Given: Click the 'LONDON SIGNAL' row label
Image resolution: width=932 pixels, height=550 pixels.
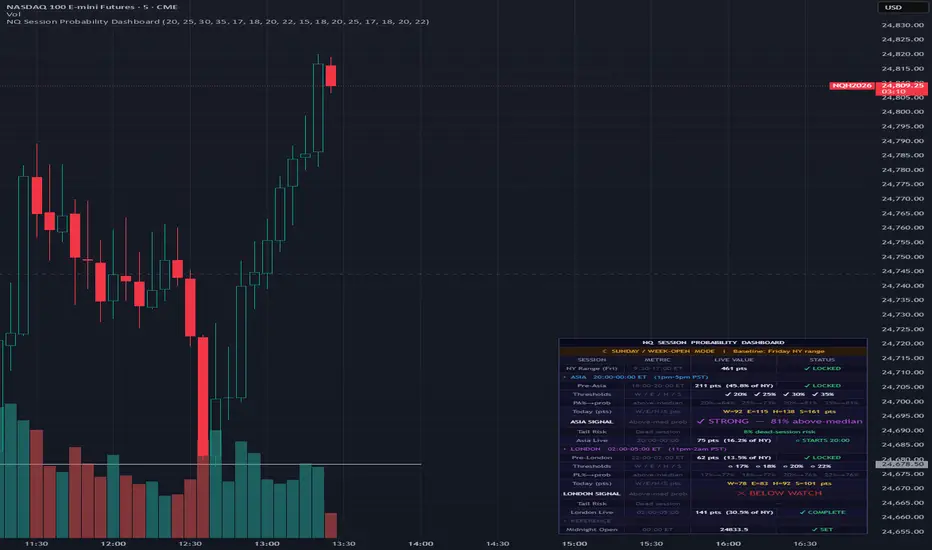Looking at the screenshot, I should (591, 494).
